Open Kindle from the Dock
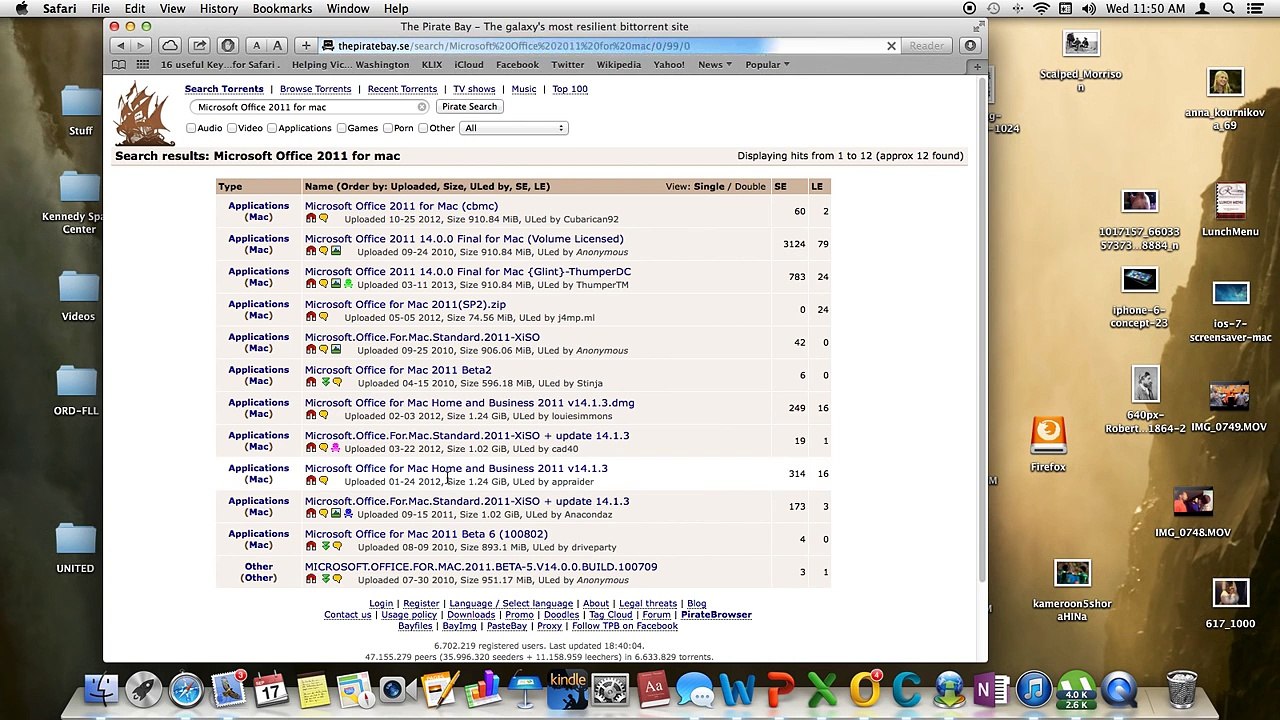 [x=568, y=689]
